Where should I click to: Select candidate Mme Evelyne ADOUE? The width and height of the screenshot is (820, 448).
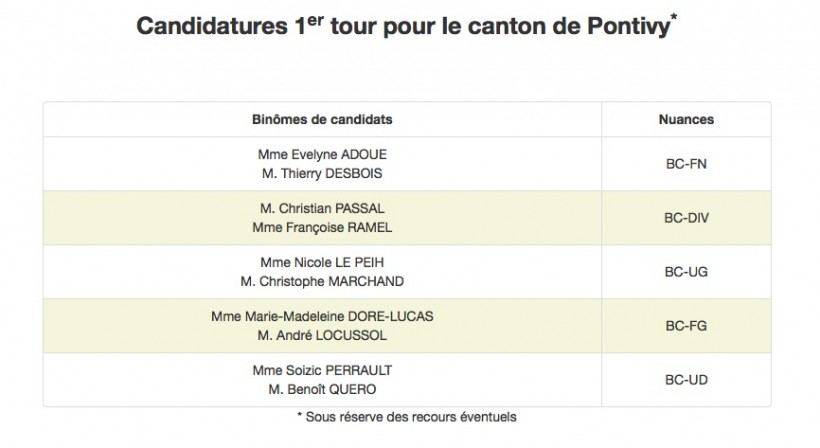click(321, 155)
